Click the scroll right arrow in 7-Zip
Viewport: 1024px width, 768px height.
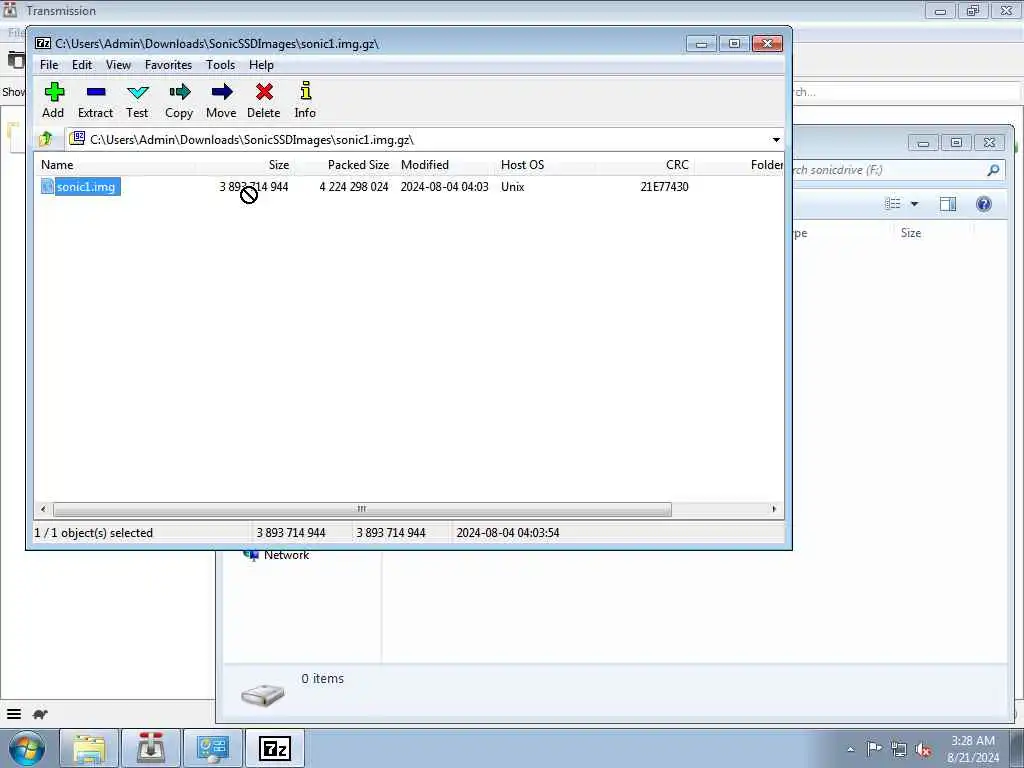click(x=775, y=509)
